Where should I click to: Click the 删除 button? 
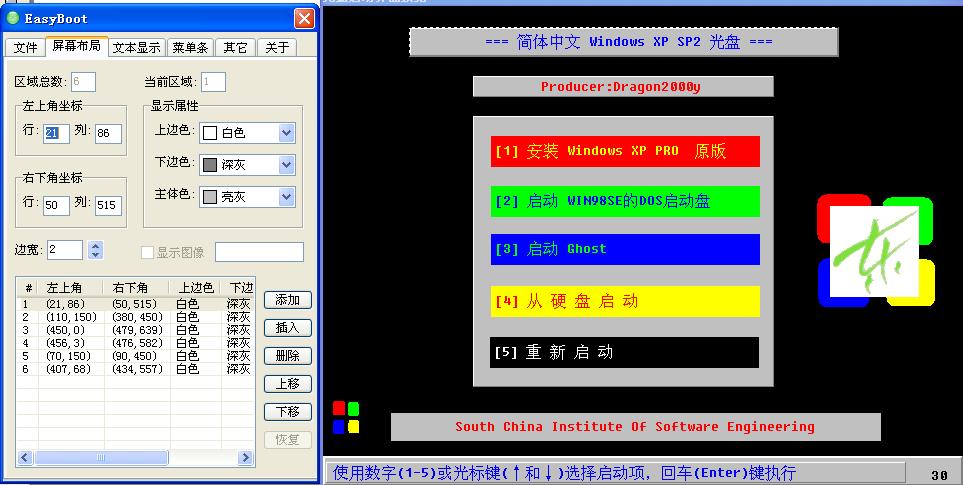287,355
